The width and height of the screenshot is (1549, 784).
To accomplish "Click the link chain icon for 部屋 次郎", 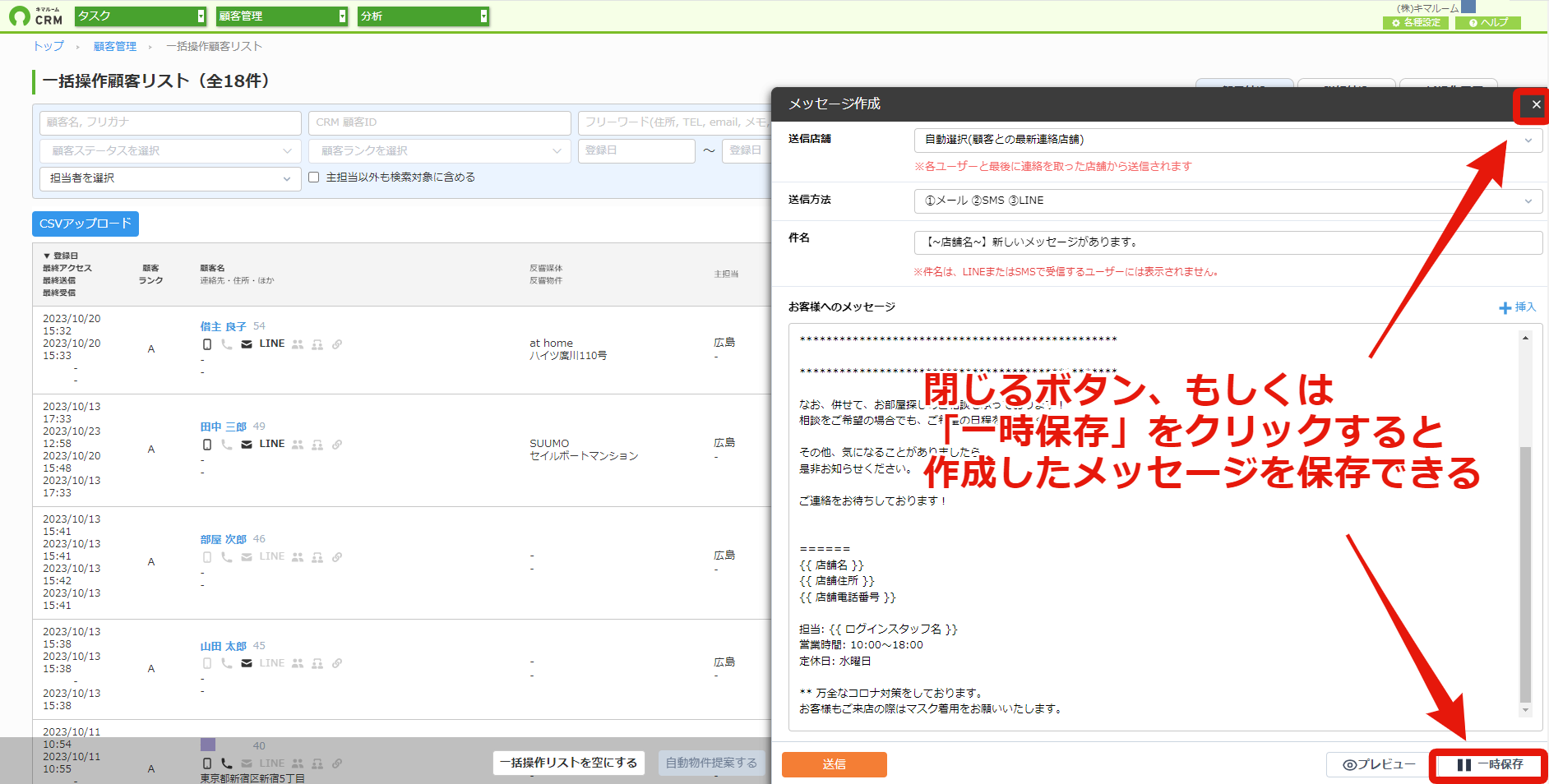I will coord(337,557).
